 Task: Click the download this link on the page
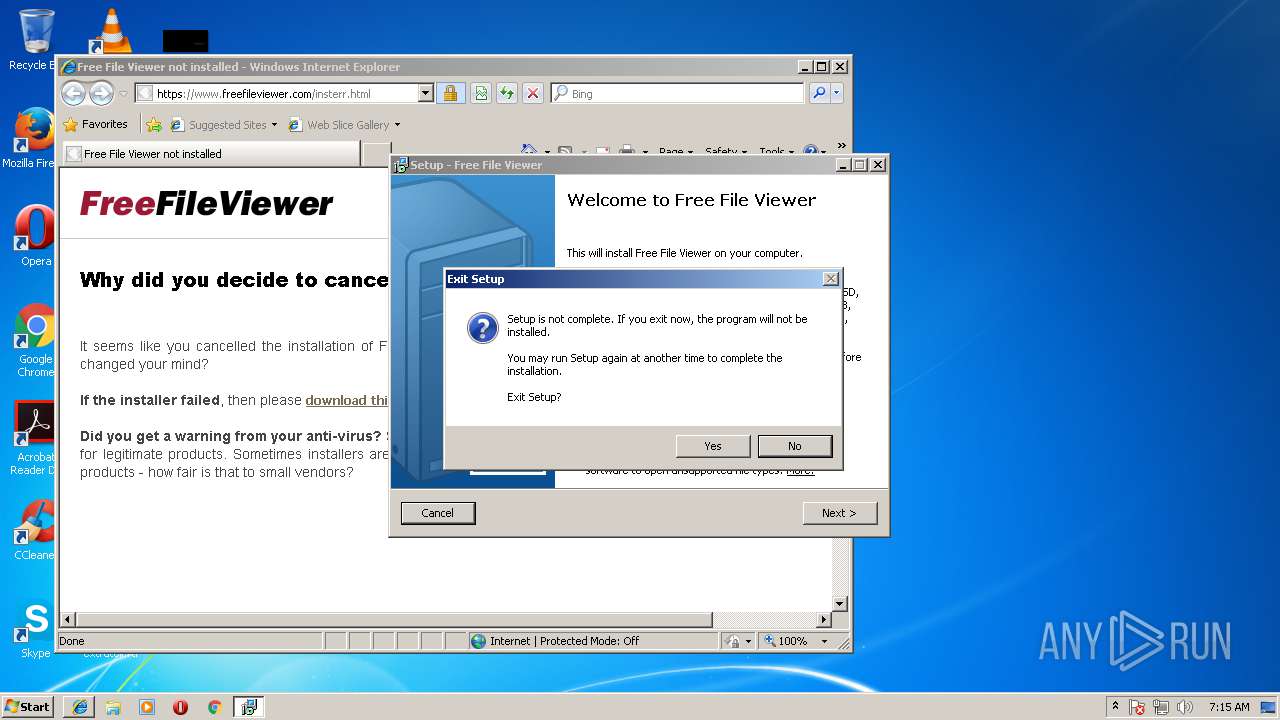[346, 400]
